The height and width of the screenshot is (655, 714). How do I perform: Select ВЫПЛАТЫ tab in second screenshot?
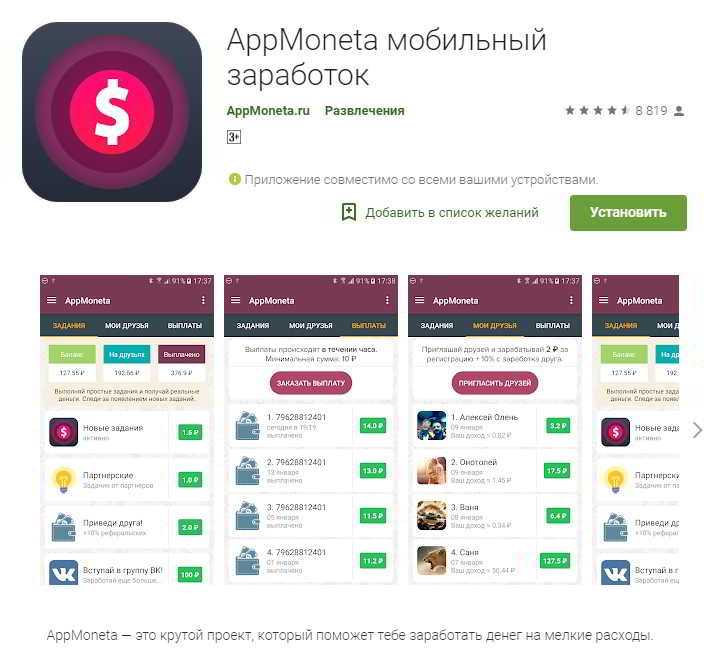tap(369, 326)
